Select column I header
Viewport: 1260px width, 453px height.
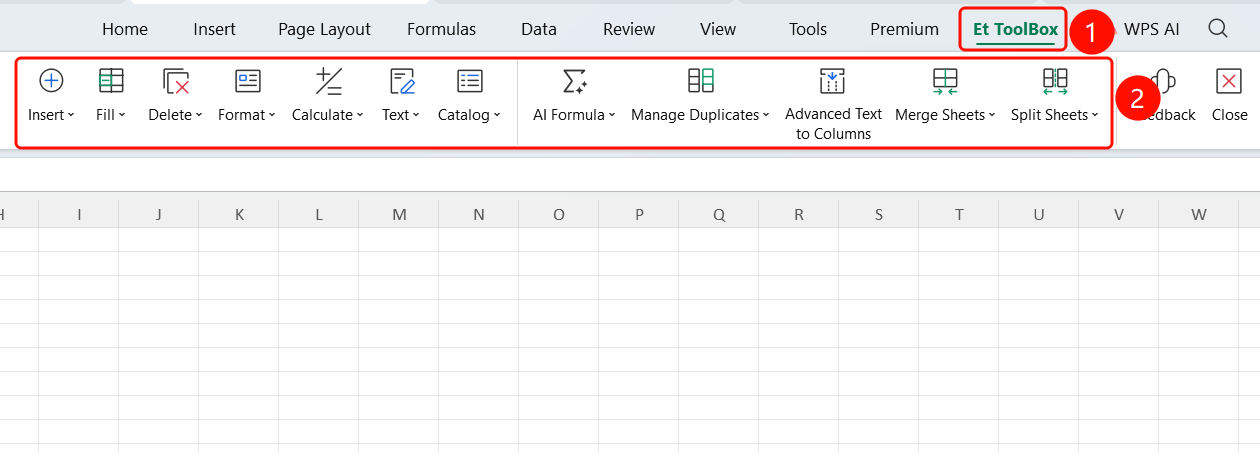click(x=79, y=214)
